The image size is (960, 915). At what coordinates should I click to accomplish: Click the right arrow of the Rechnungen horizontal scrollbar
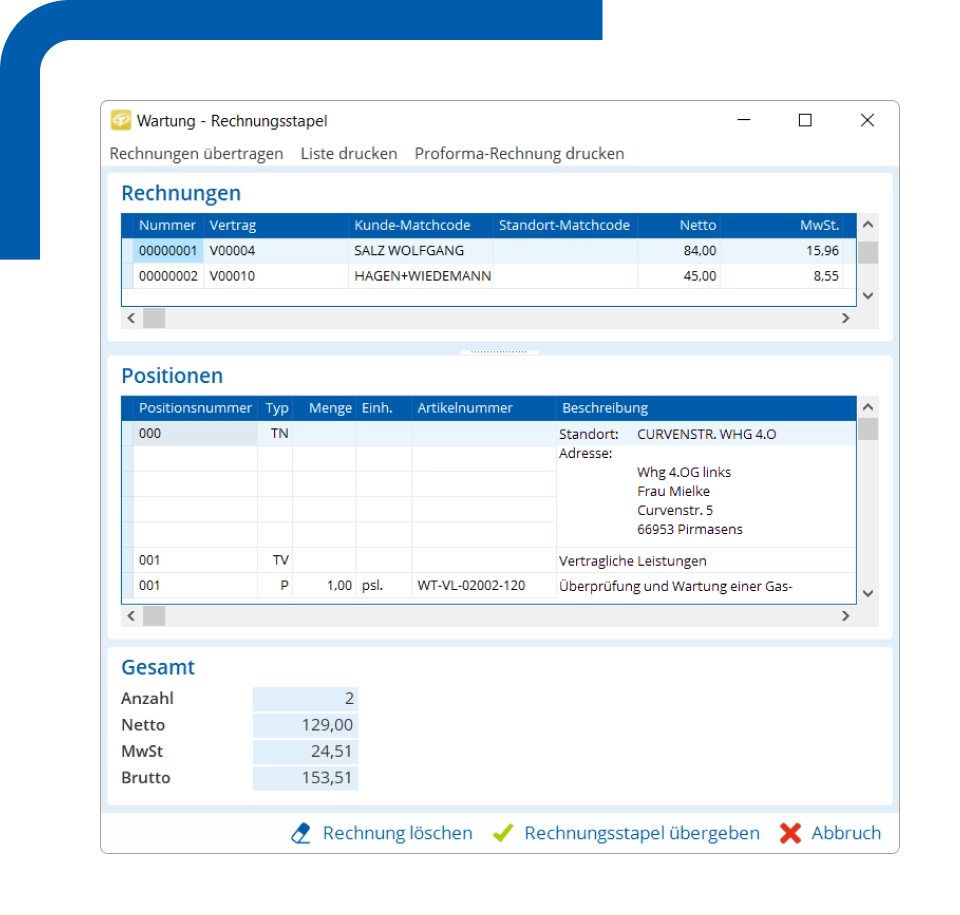pyautogui.click(x=845, y=317)
